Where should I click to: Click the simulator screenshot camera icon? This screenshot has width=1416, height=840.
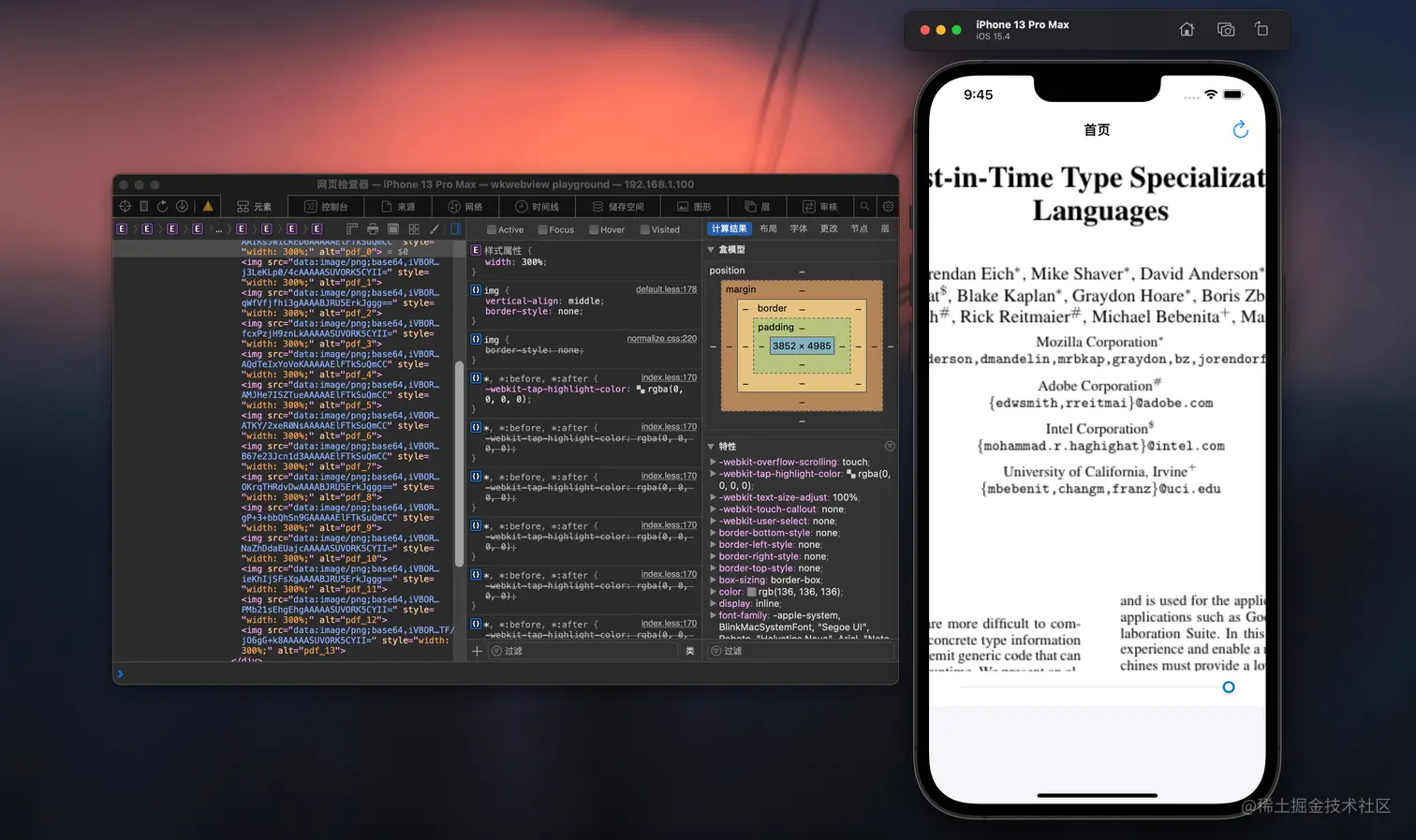click(1226, 30)
